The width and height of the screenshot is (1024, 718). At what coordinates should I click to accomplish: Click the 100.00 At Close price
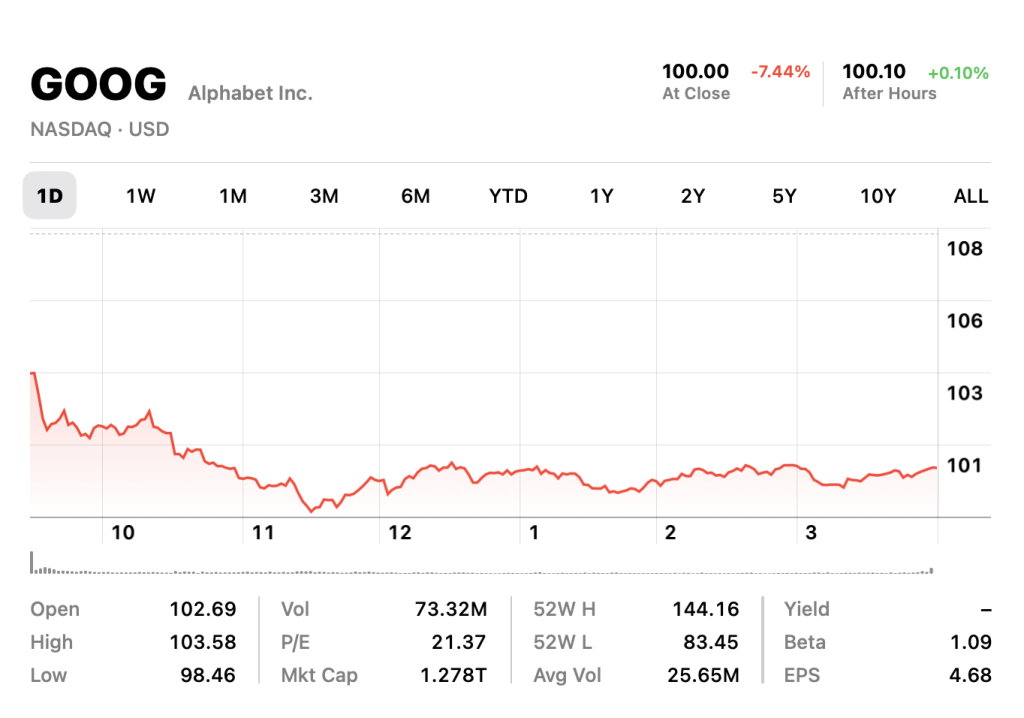click(x=696, y=72)
